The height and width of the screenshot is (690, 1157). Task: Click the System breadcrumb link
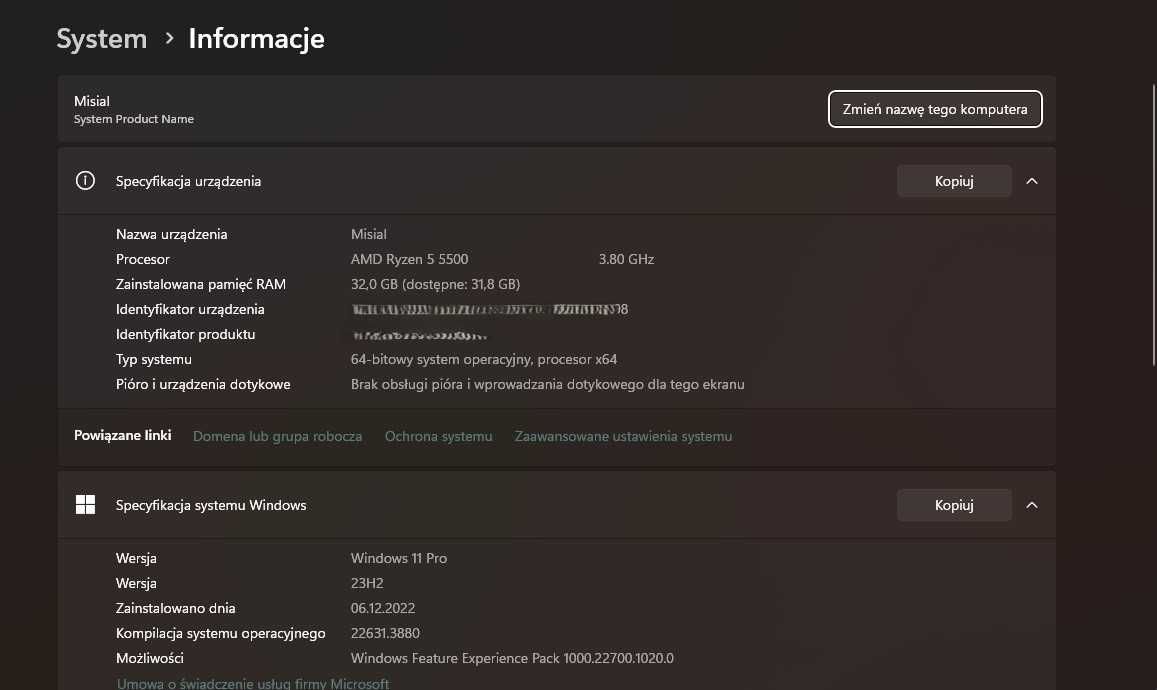(x=102, y=38)
